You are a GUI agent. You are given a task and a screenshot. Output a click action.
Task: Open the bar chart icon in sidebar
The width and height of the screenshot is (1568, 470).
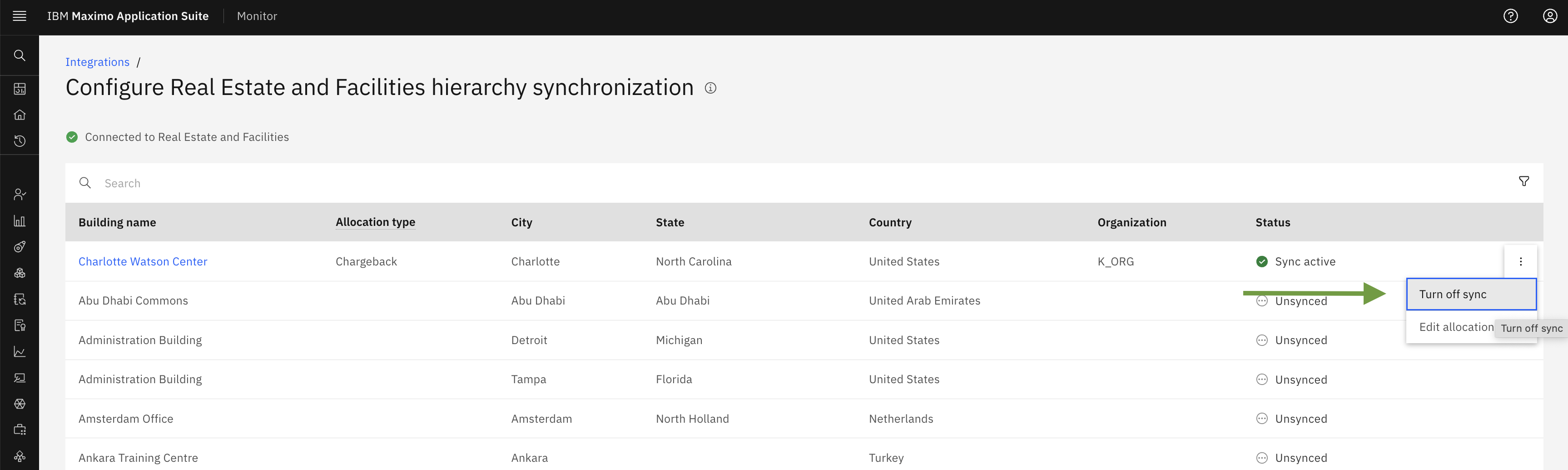coord(20,221)
